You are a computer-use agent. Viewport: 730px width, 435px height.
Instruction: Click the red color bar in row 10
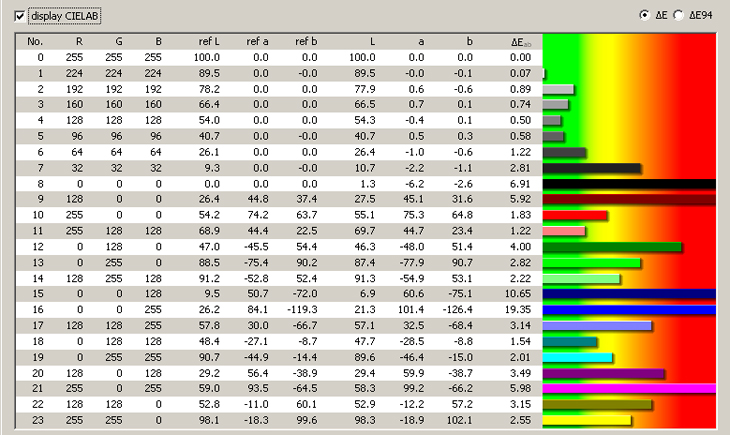point(575,215)
